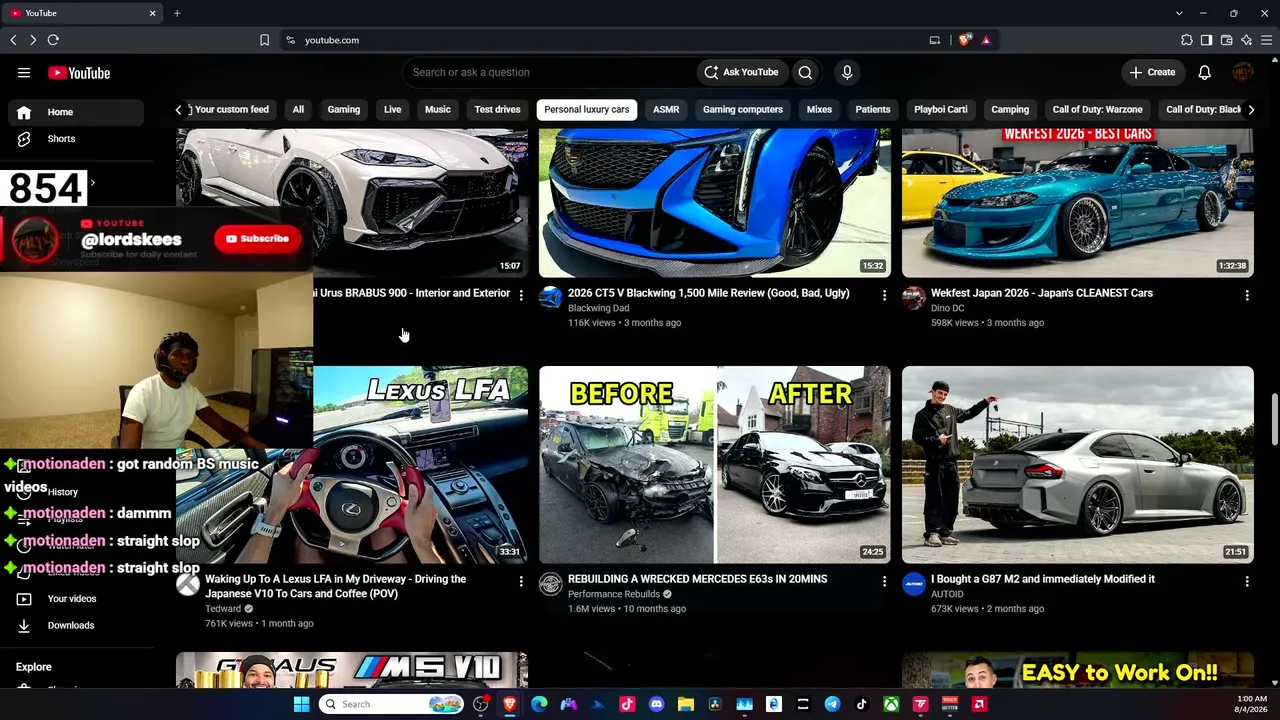Go to Home in the sidebar

click(76, 112)
